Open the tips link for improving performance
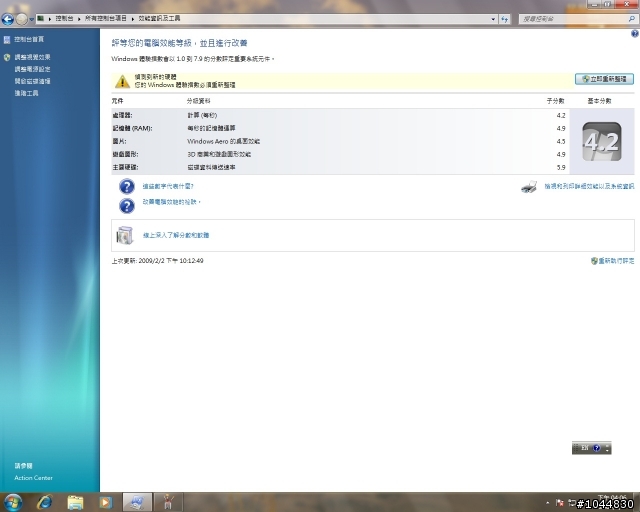 pos(171,202)
